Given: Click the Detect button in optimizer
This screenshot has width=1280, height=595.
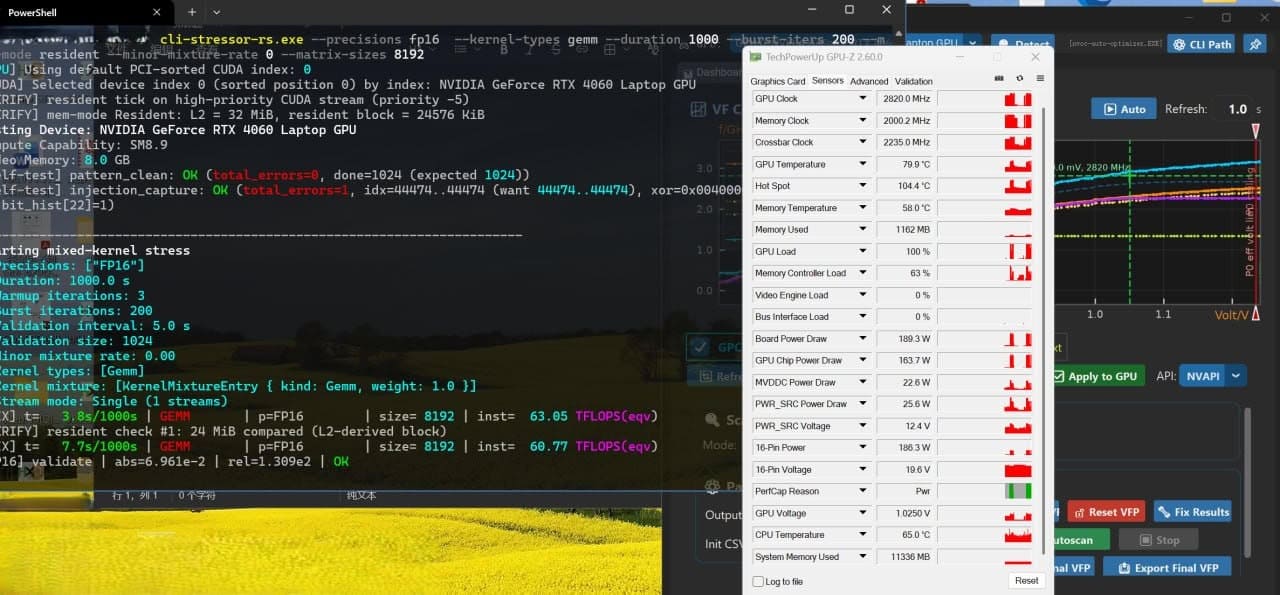Looking at the screenshot, I should (1022, 44).
